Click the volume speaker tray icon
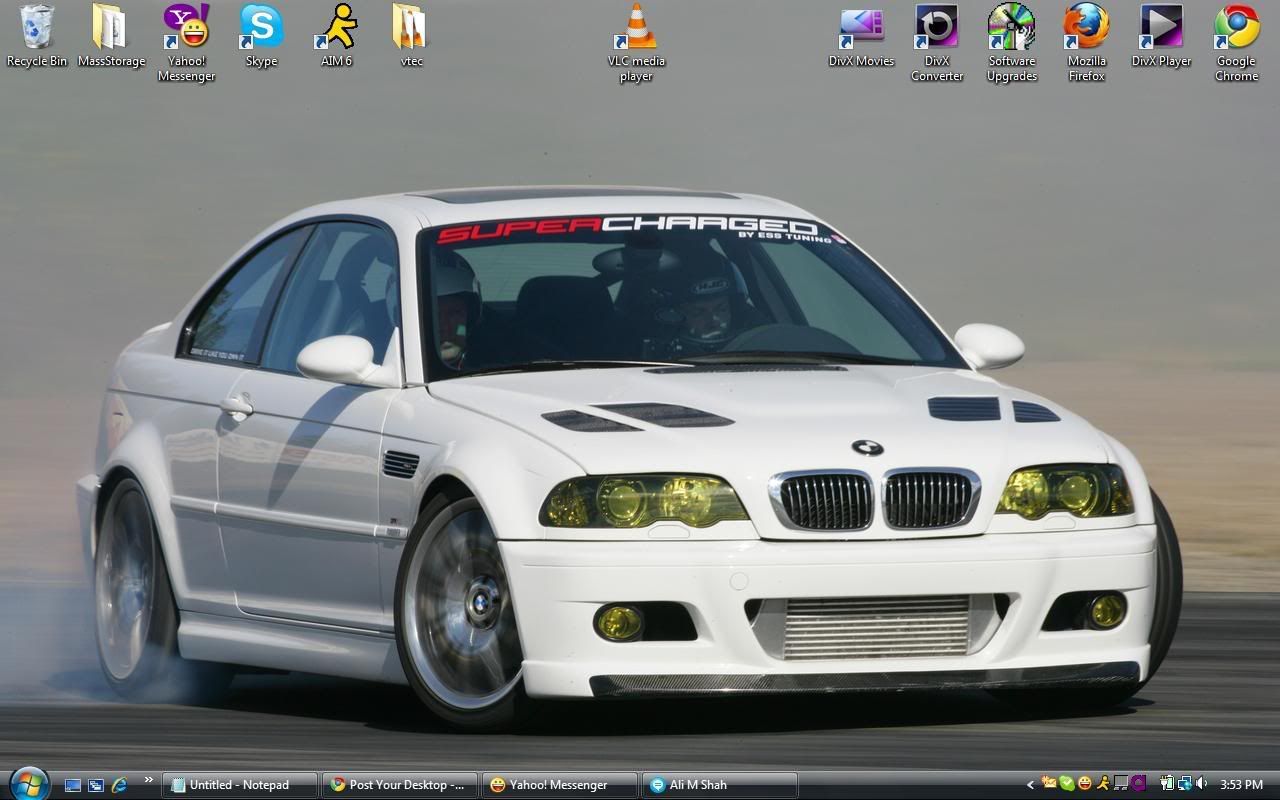 coord(1201,784)
